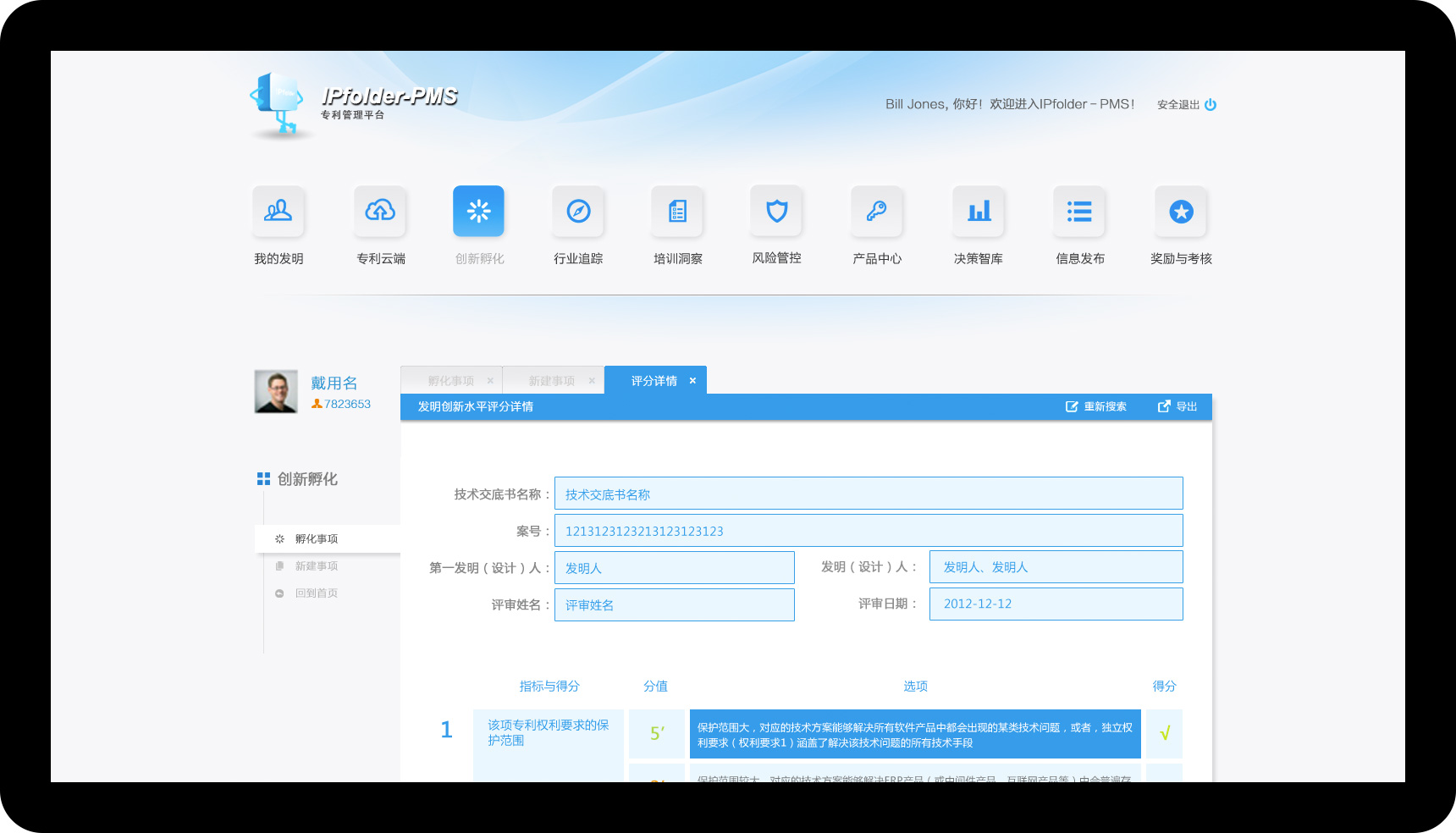Open the 奖励与考核 star icon
Image resolution: width=1456 pixels, height=833 pixels.
(x=1181, y=211)
